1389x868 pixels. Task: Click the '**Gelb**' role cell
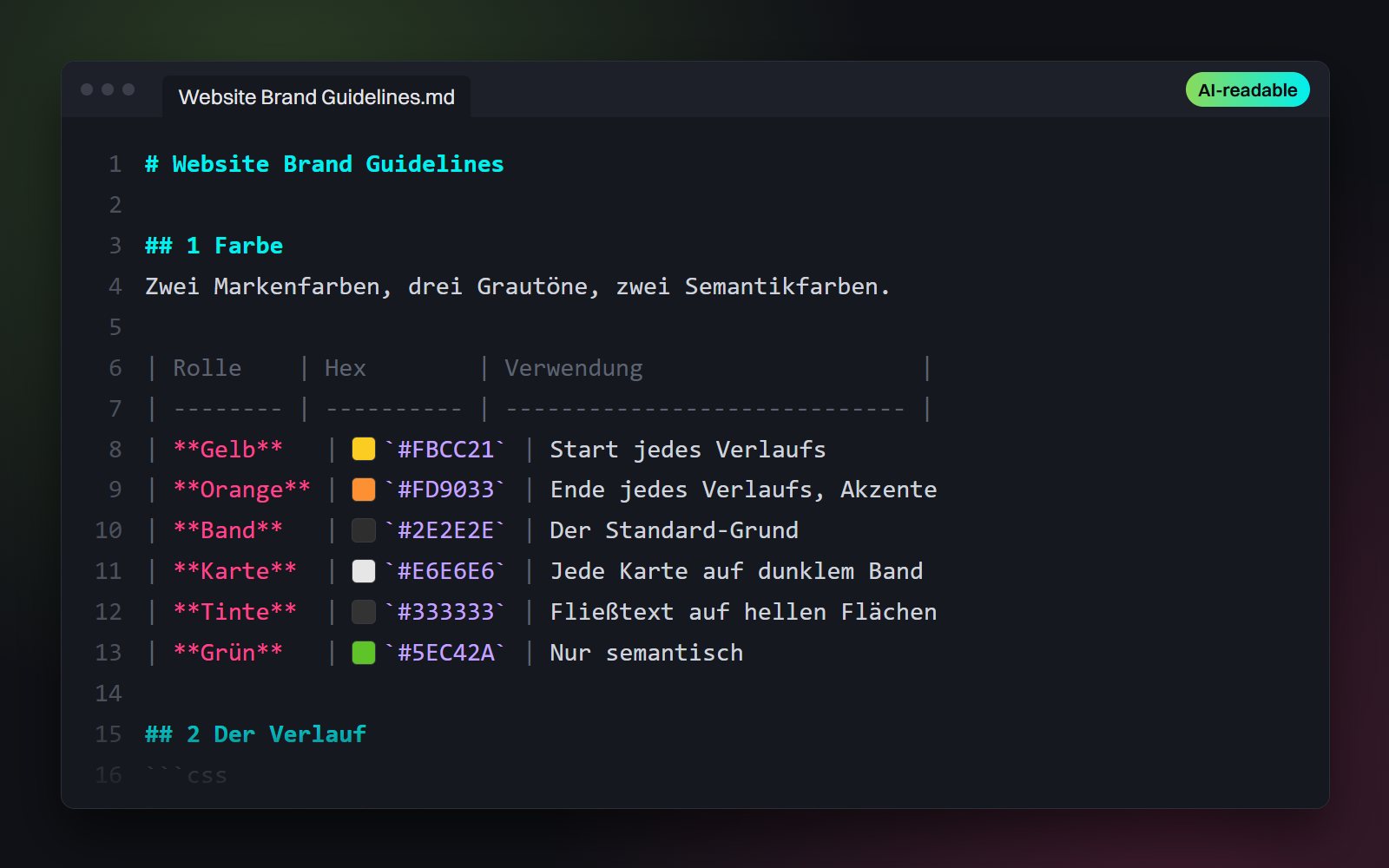[227, 450]
